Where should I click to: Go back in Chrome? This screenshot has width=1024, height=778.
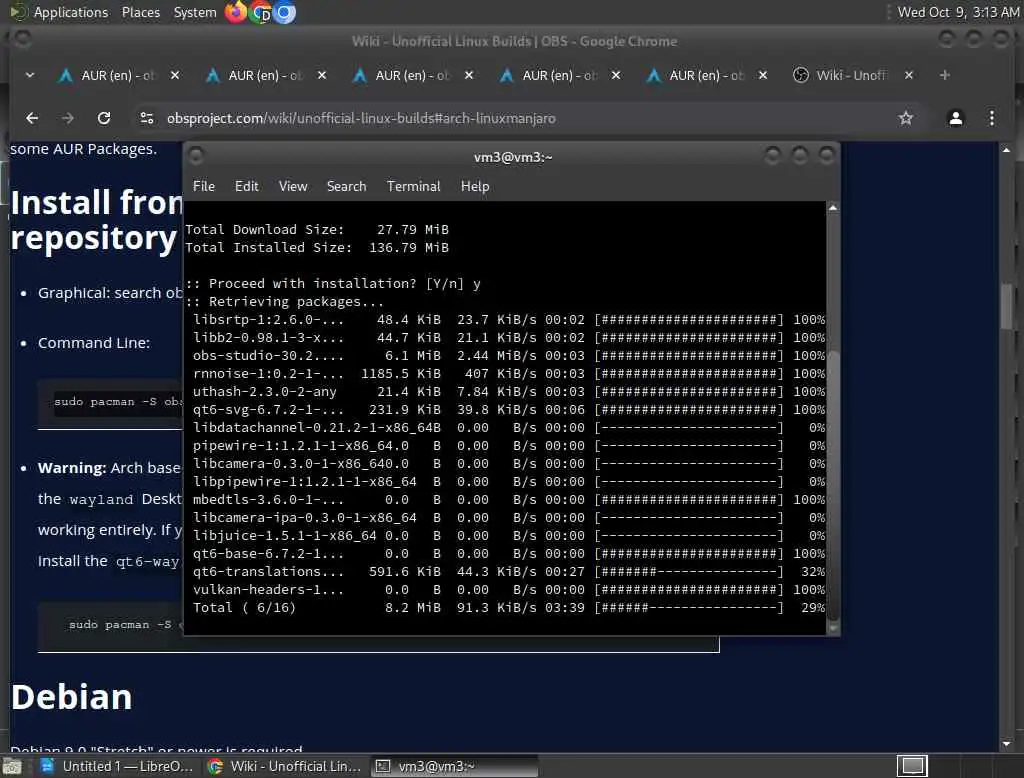coord(32,118)
